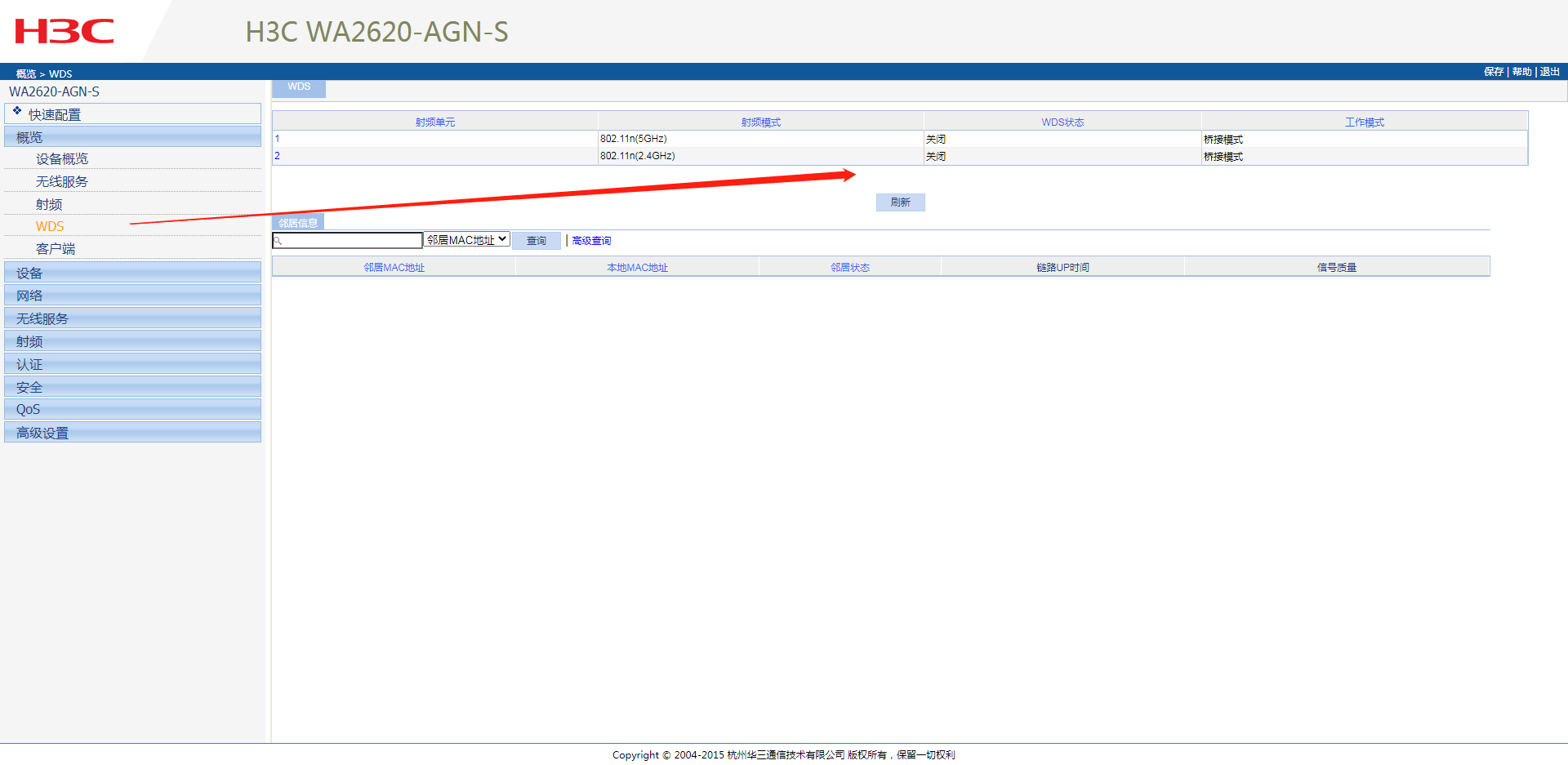This screenshot has height=765, width=1568.
Task: Click the WA2620-AGN-S device name in sidebar
Action: click(x=54, y=91)
